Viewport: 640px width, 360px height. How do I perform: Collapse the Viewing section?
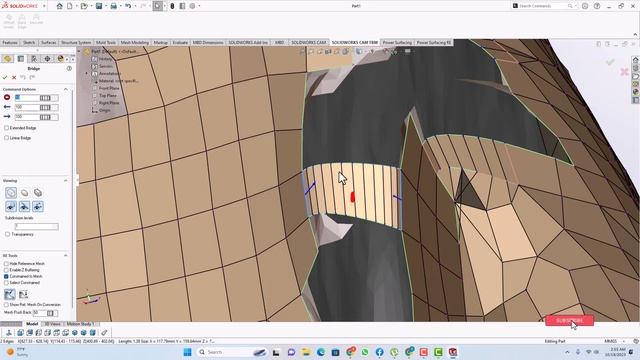pos(66,180)
